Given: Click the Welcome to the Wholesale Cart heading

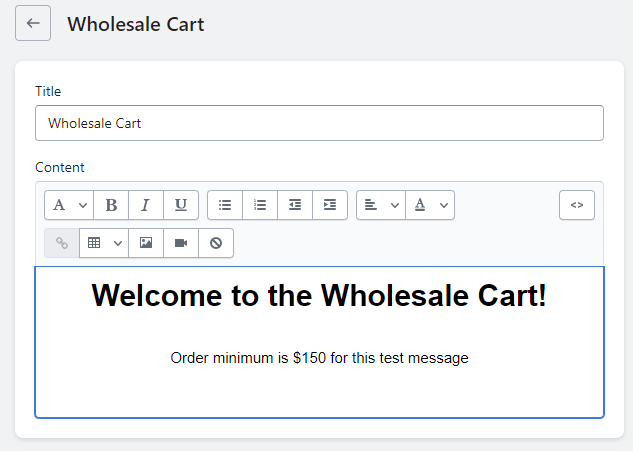Looking at the screenshot, I should tap(319, 296).
